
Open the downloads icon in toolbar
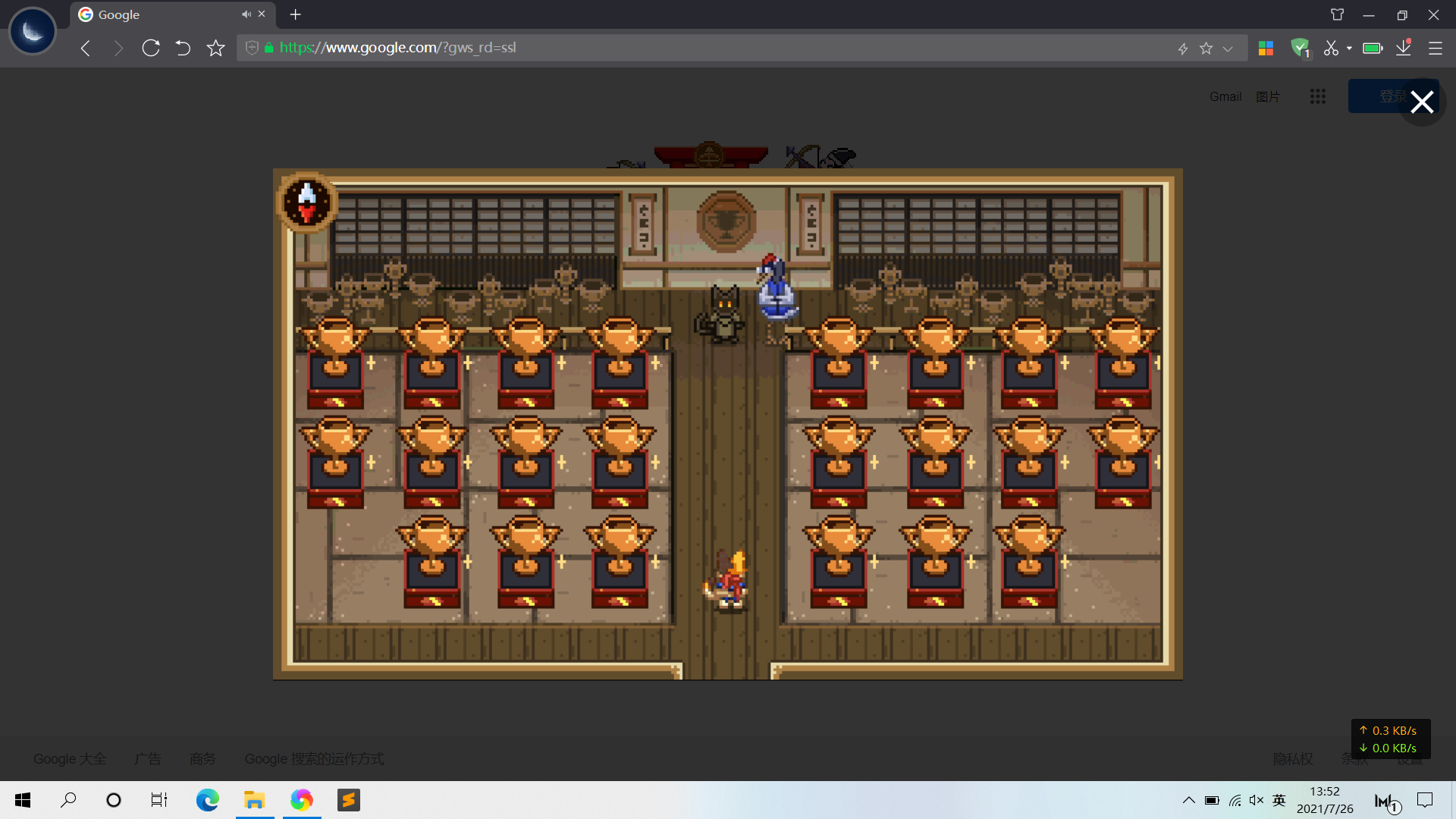[1404, 48]
